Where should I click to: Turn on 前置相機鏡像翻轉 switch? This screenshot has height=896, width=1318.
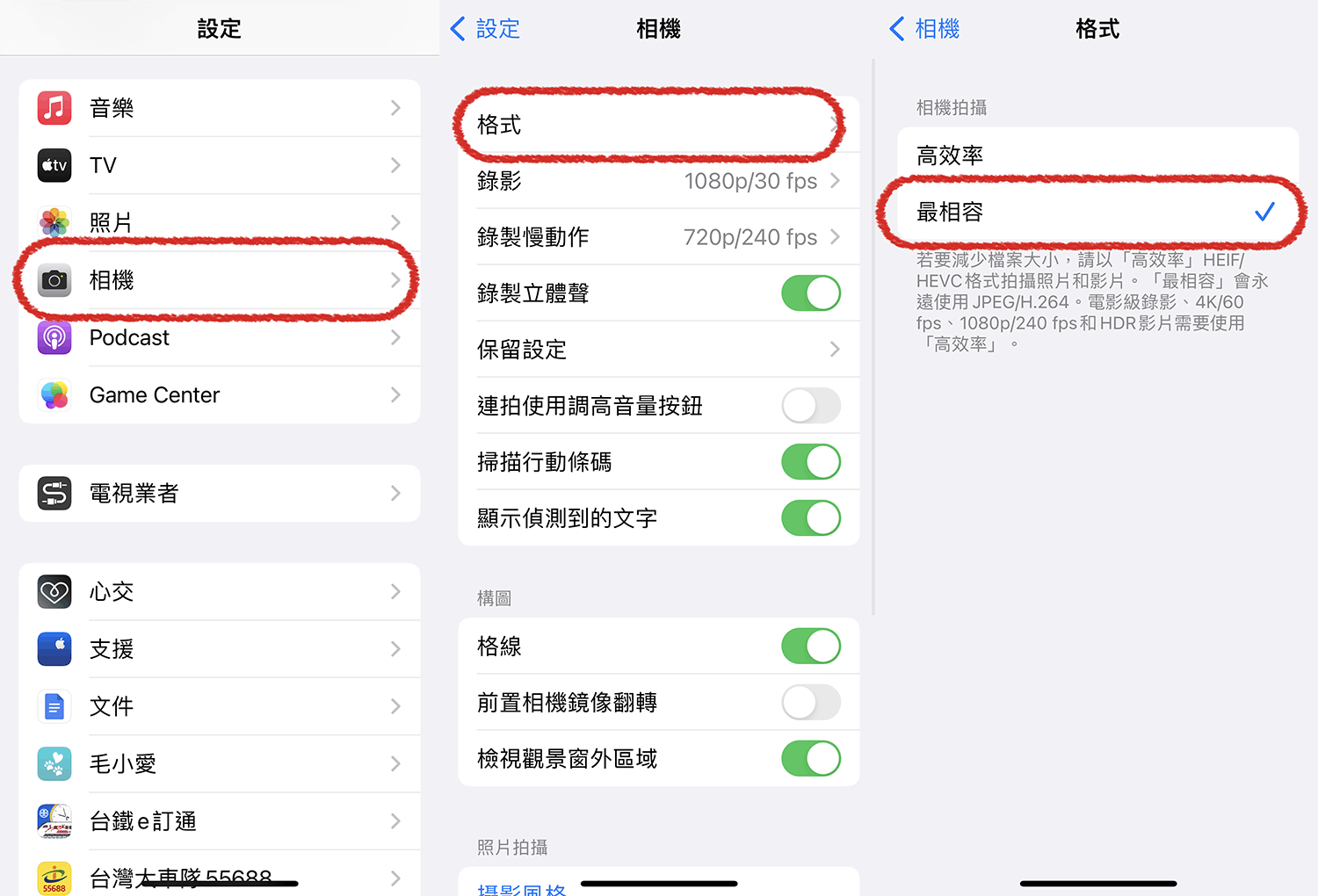click(x=811, y=703)
